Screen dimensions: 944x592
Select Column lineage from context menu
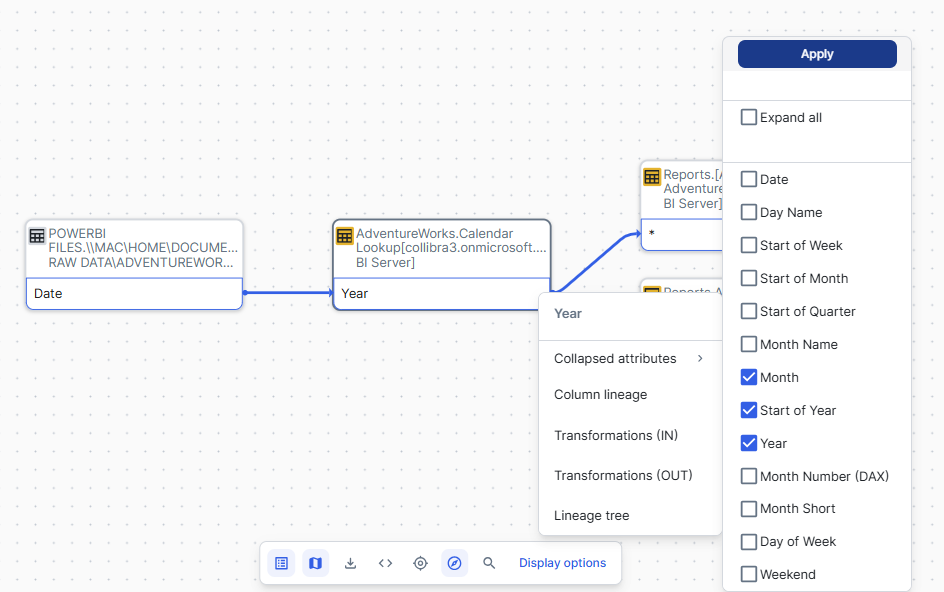pos(600,395)
